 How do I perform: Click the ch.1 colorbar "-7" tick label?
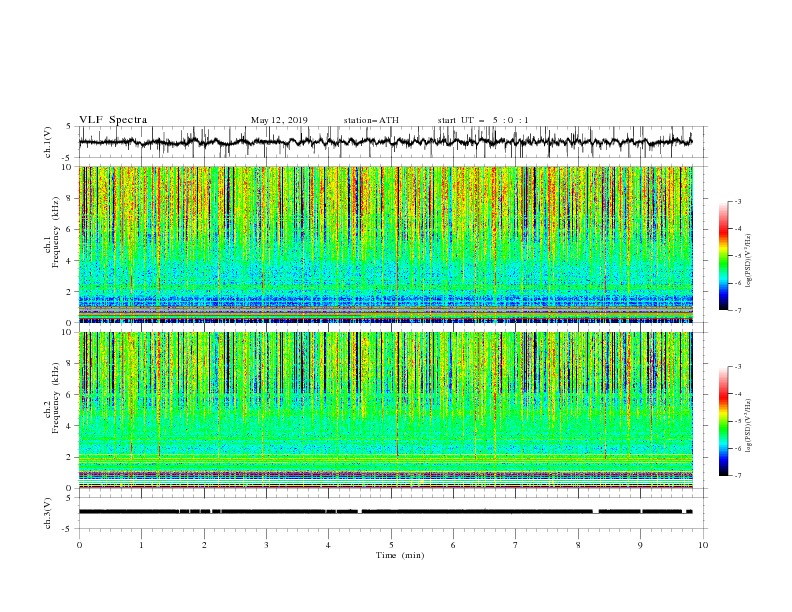pos(738,310)
